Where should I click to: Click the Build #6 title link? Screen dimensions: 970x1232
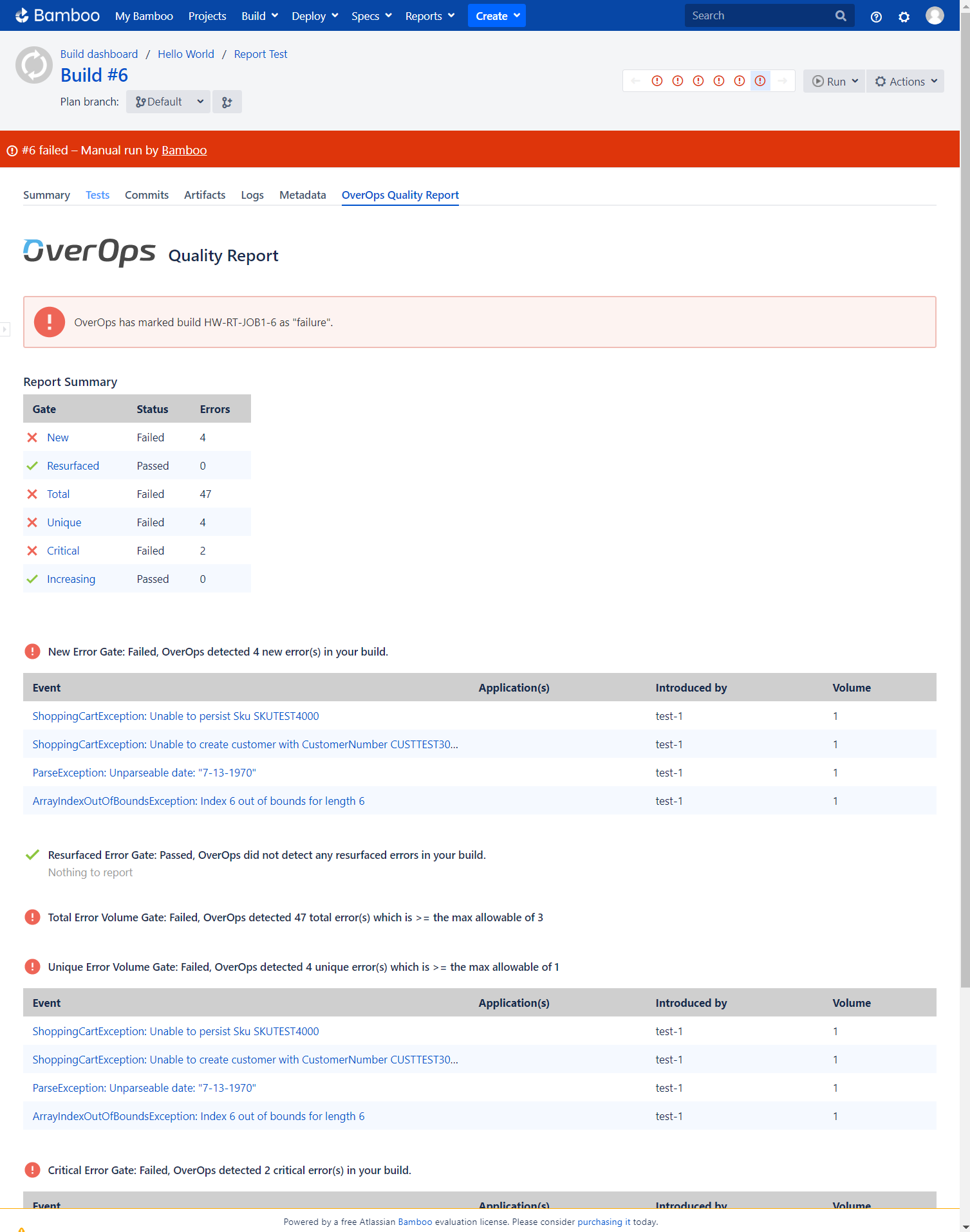point(94,75)
